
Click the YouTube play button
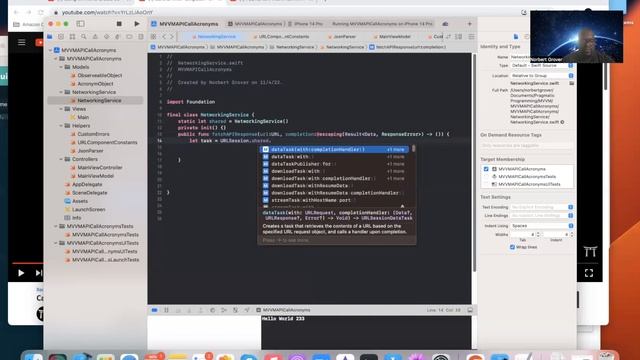(21, 273)
